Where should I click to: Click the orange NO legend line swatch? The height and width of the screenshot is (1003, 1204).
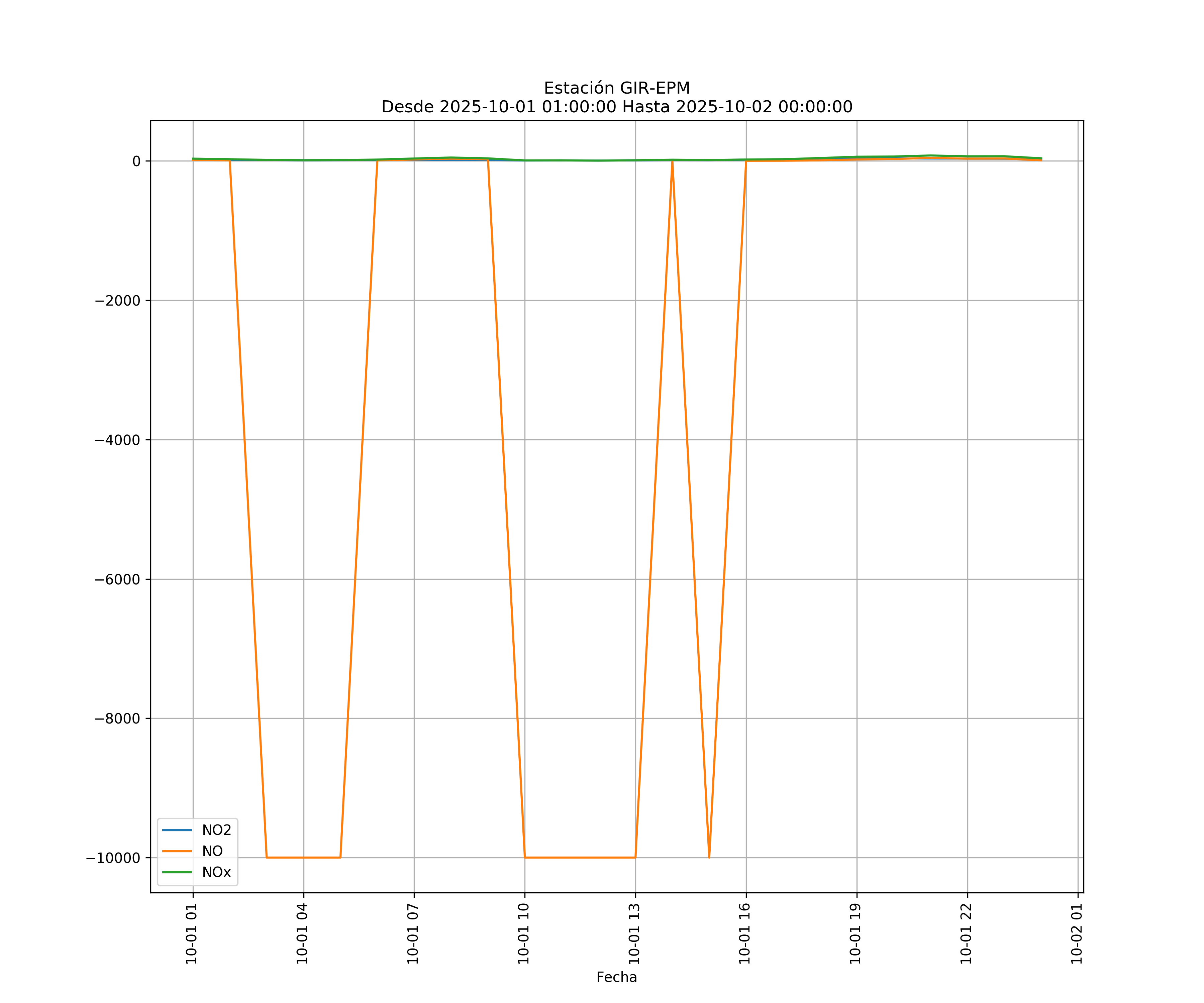[177, 851]
